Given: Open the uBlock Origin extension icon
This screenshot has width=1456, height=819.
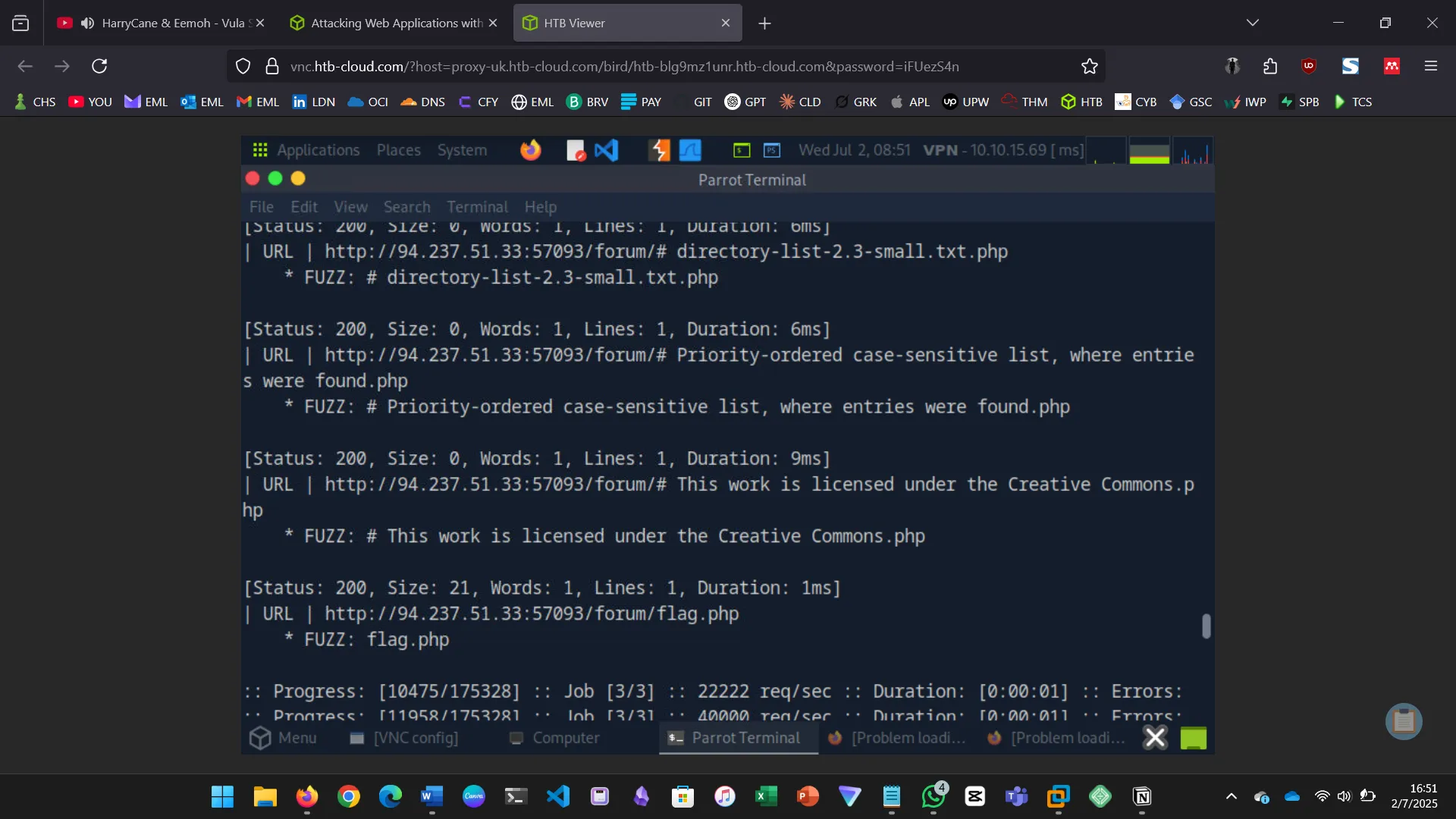Looking at the screenshot, I should click(1309, 66).
